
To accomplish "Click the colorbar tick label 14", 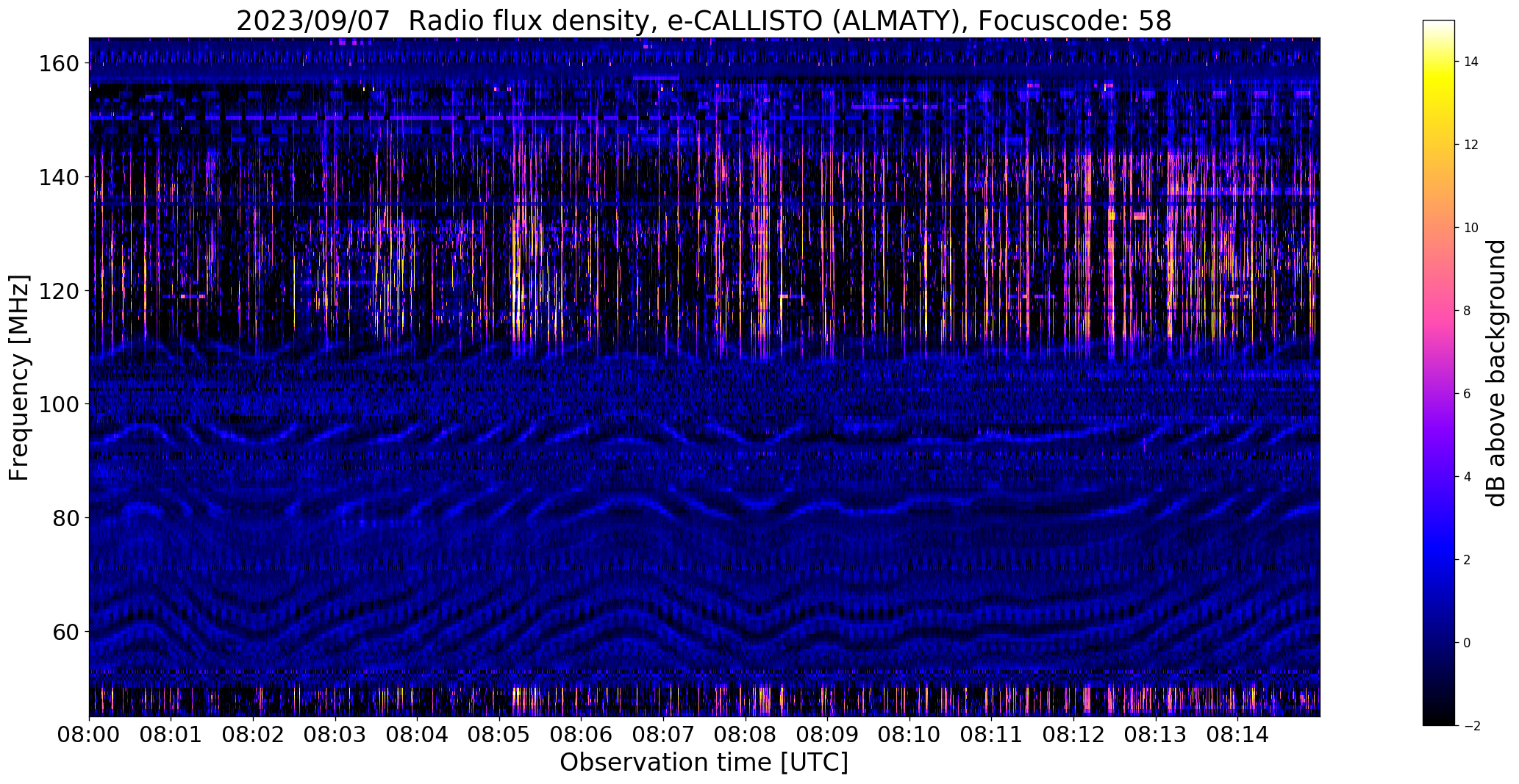I will pos(1471,62).
